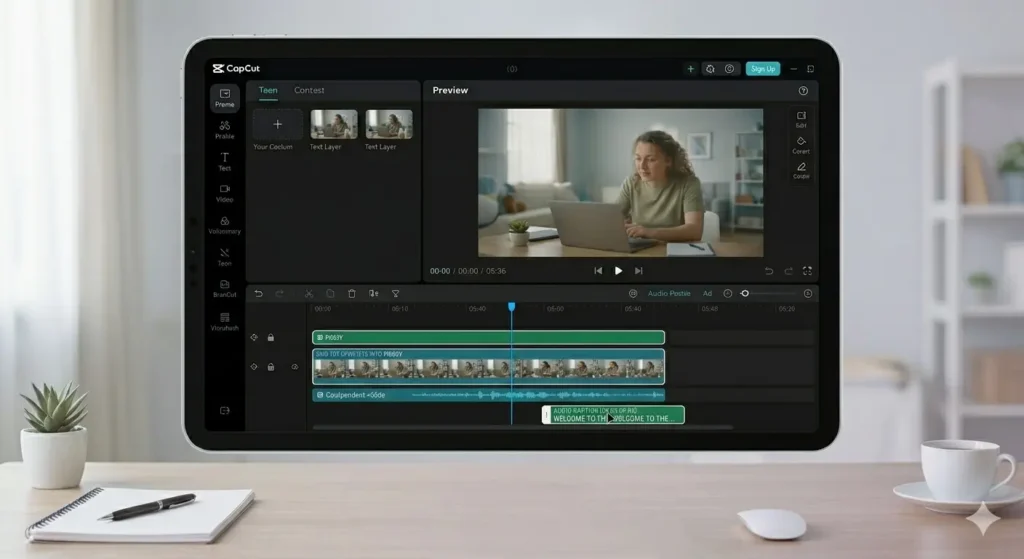Click the round icon left of Audio Postie
Screen dimensions: 1024x559
(x=633, y=294)
